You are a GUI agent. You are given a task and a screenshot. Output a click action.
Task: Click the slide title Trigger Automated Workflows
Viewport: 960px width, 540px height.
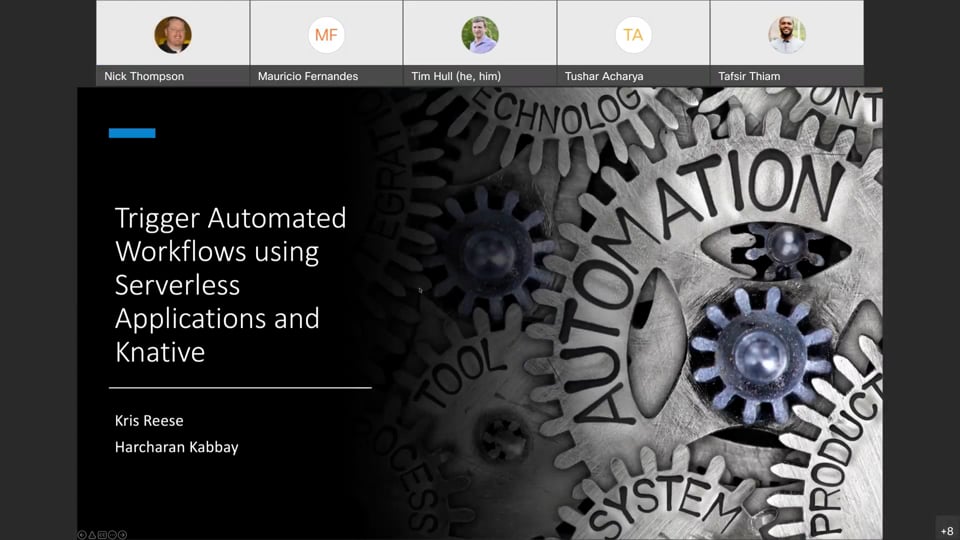point(230,285)
